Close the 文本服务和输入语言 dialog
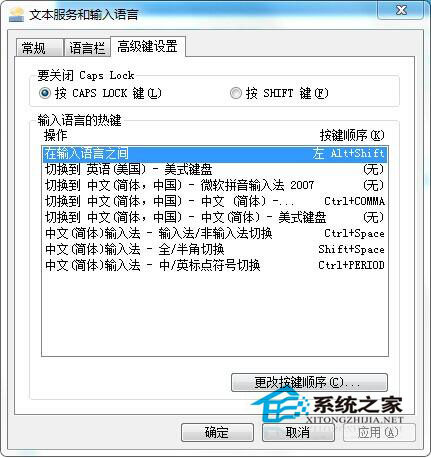This screenshot has width=431, height=458. [x=401, y=9]
